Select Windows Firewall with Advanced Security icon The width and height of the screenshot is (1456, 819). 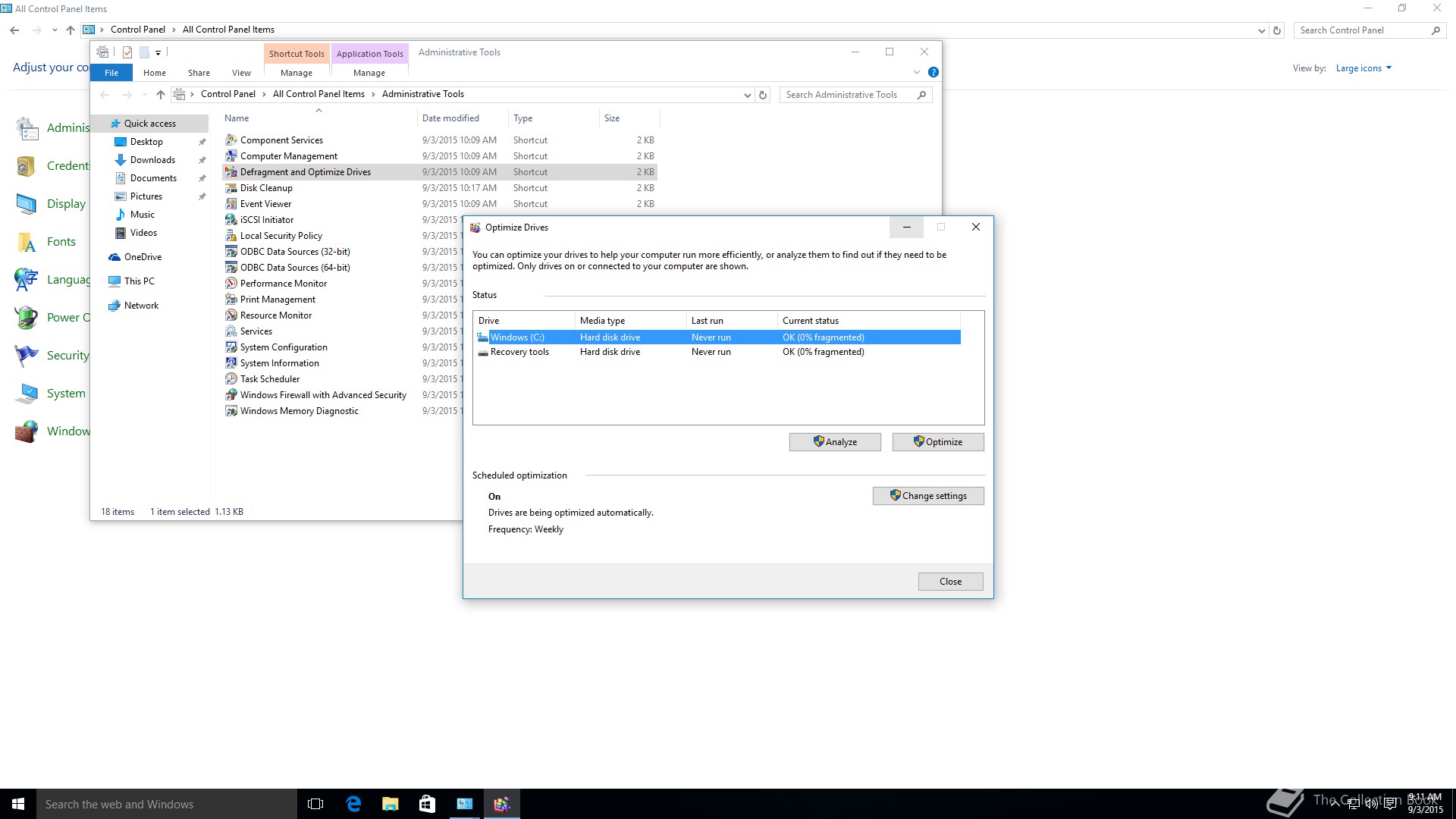tap(231, 395)
